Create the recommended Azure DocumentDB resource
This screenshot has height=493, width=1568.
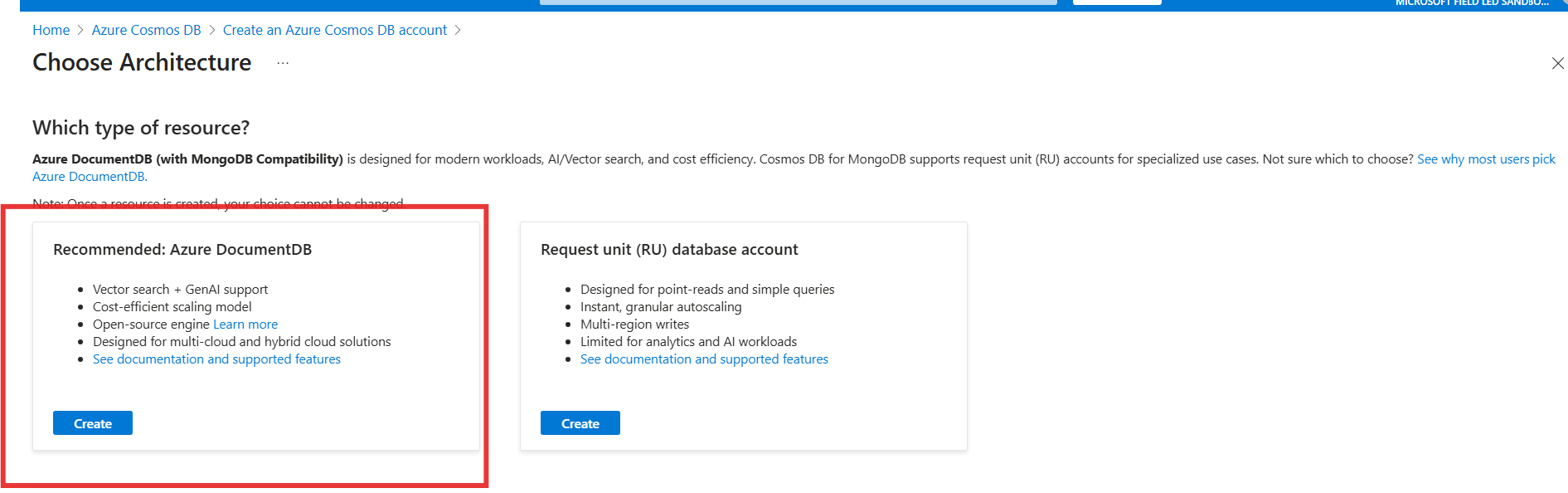click(93, 423)
